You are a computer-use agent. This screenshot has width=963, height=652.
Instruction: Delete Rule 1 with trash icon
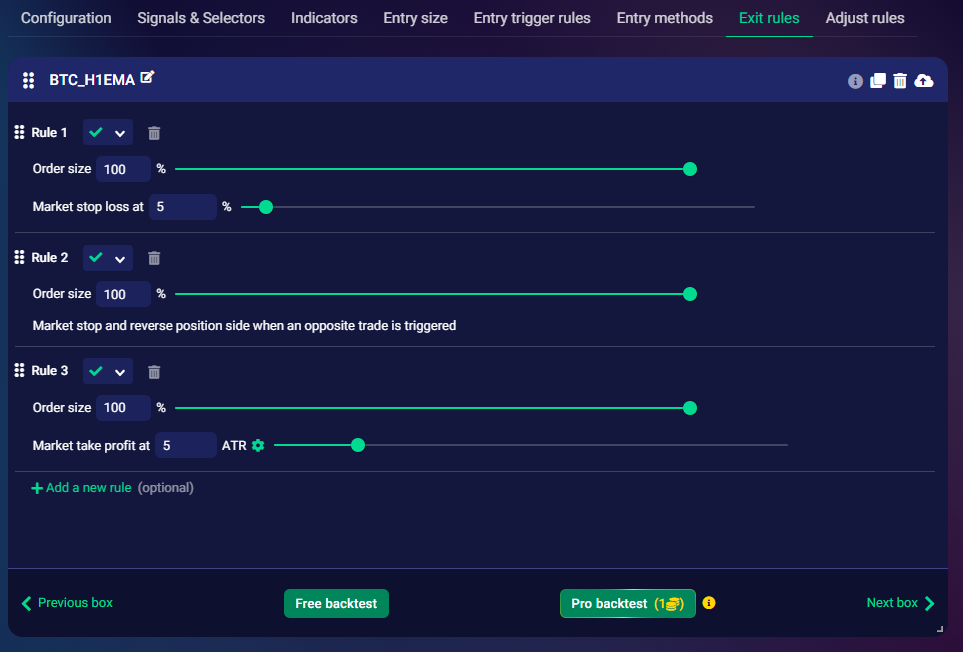154,133
